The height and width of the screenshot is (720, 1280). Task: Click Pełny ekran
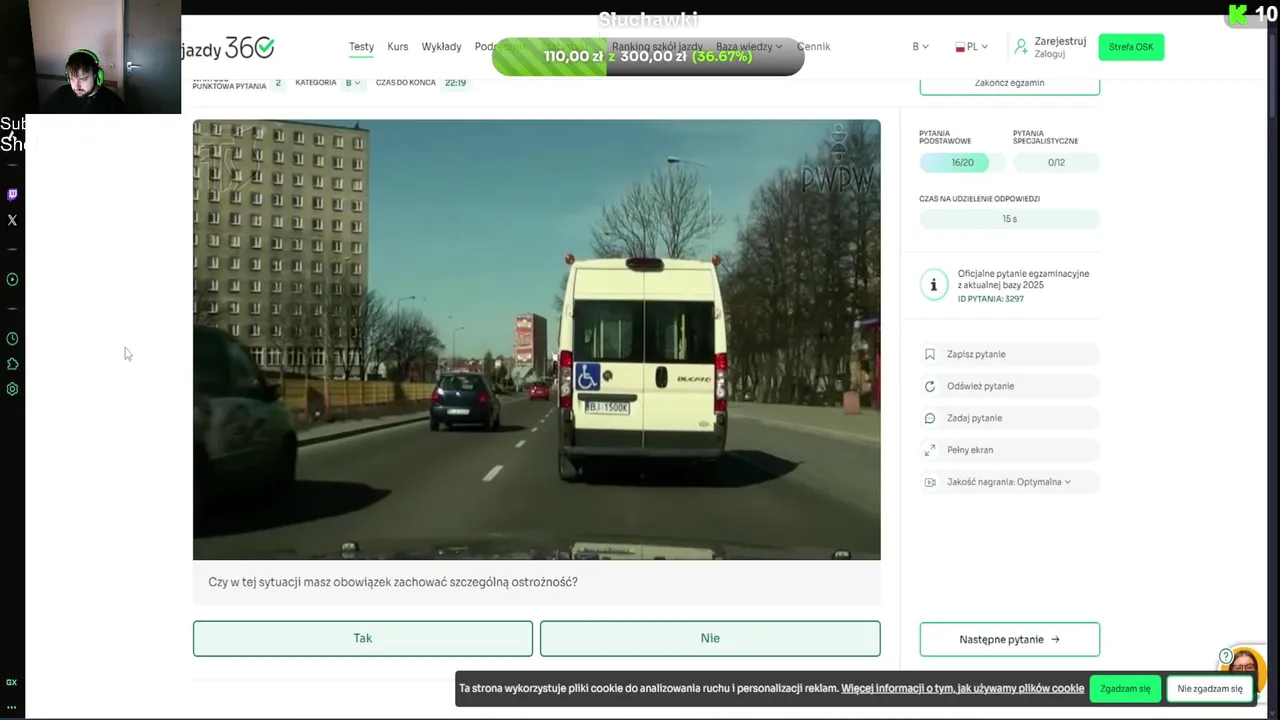pyautogui.click(x=1009, y=450)
